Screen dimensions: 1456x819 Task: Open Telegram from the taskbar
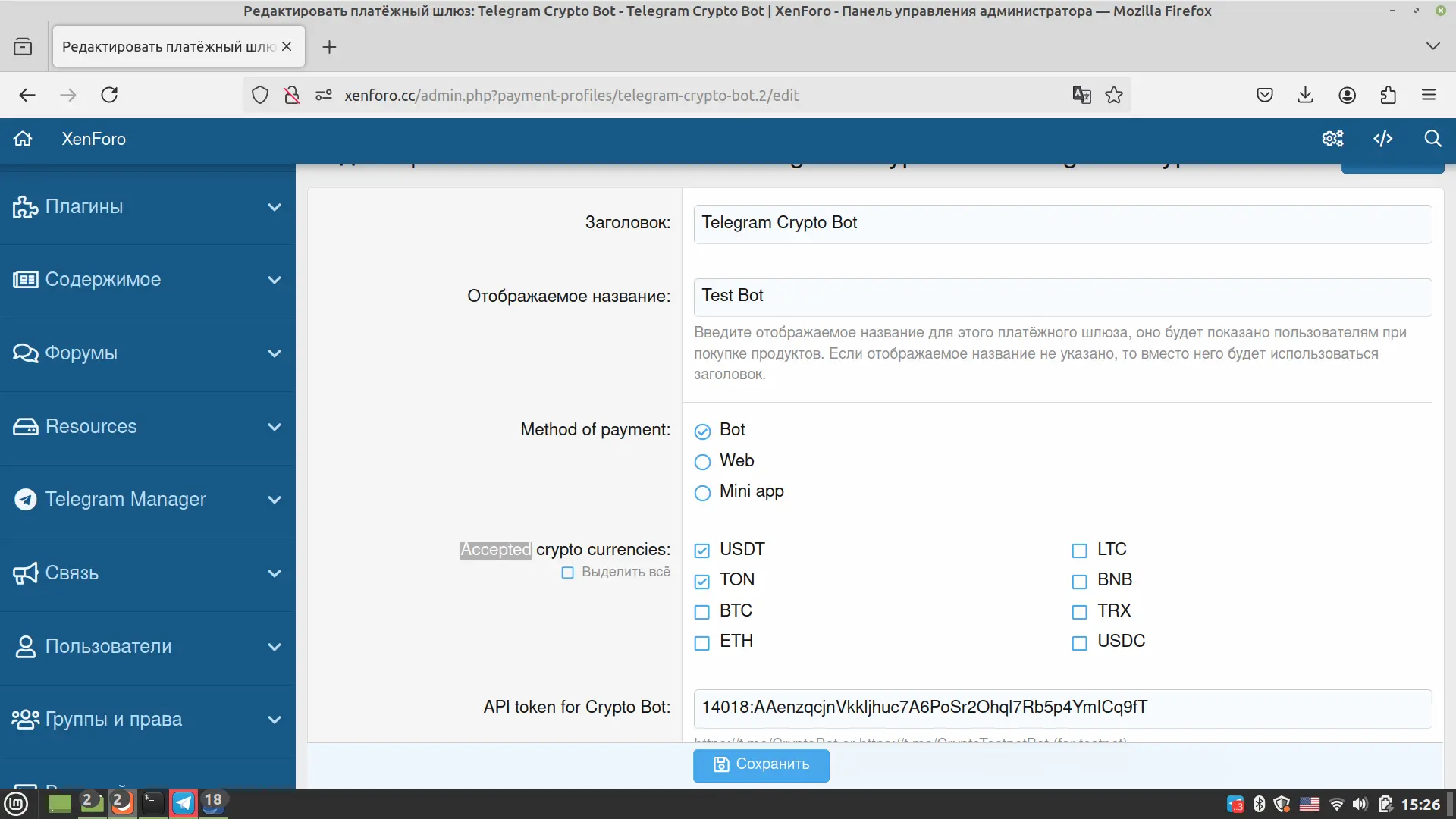pyautogui.click(x=184, y=803)
